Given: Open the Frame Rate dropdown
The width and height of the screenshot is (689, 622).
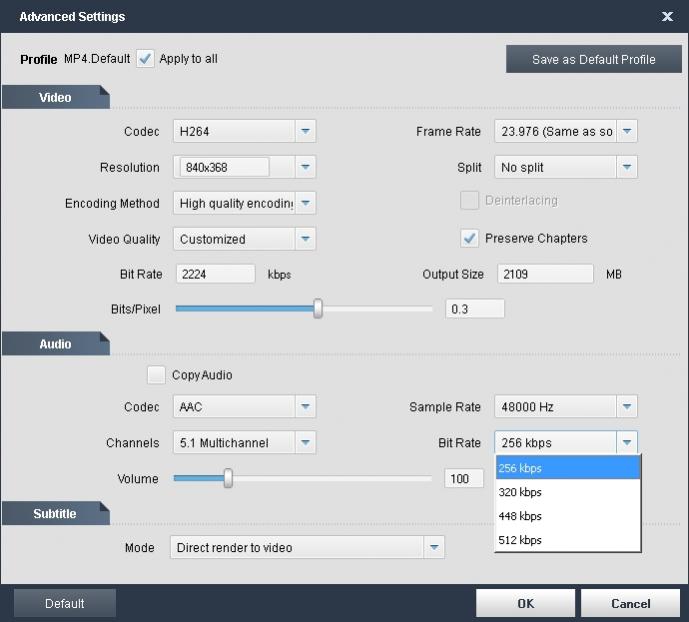Looking at the screenshot, I should click(x=627, y=131).
